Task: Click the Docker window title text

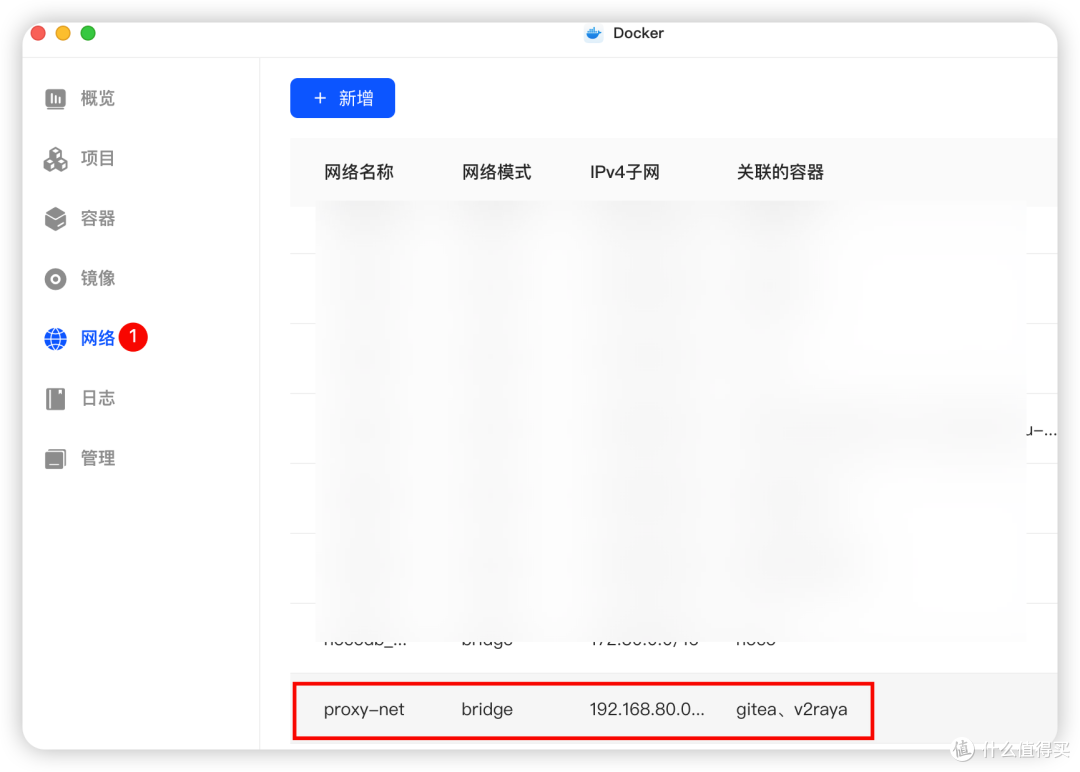Action: (x=638, y=33)
